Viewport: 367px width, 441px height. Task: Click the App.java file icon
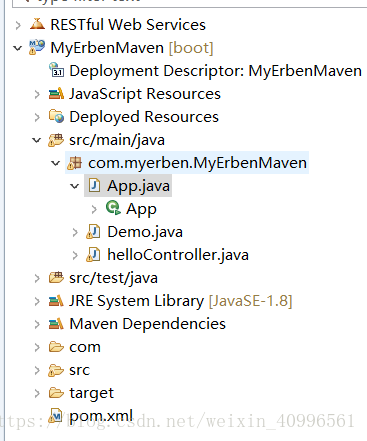click(94, 185)
